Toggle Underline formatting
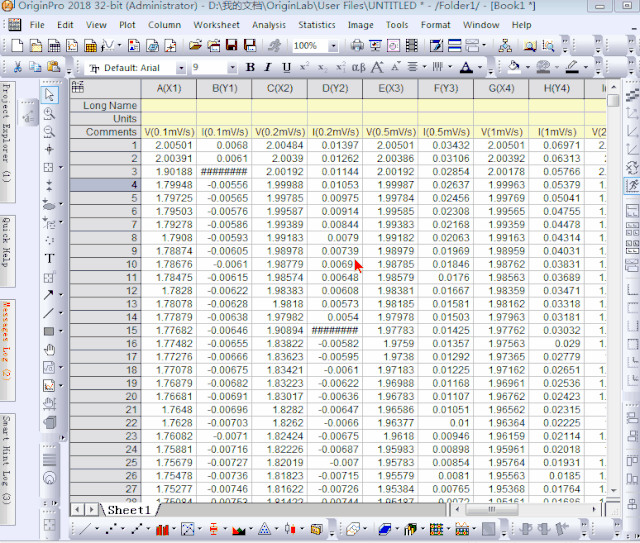This screenshot has height=543, width=640. (286, 67)
